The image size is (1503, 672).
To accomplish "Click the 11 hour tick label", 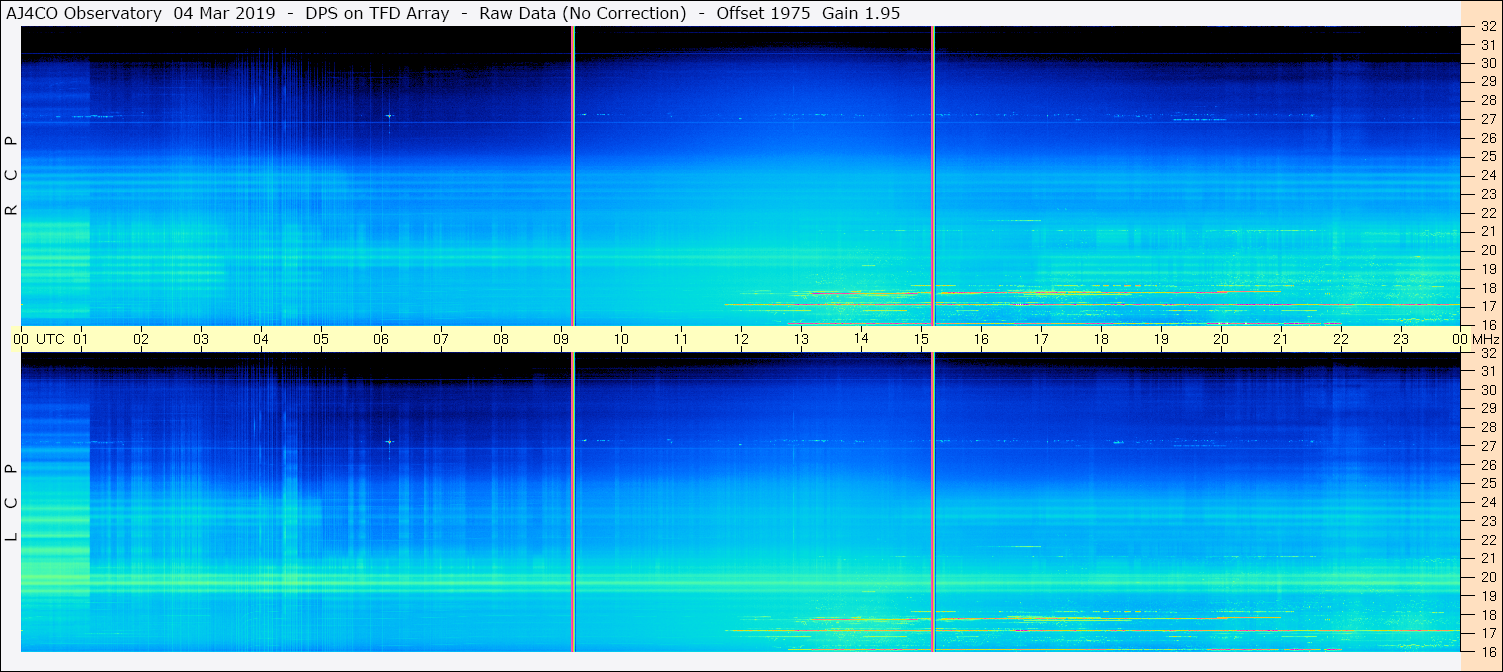I will pos(681,339).
